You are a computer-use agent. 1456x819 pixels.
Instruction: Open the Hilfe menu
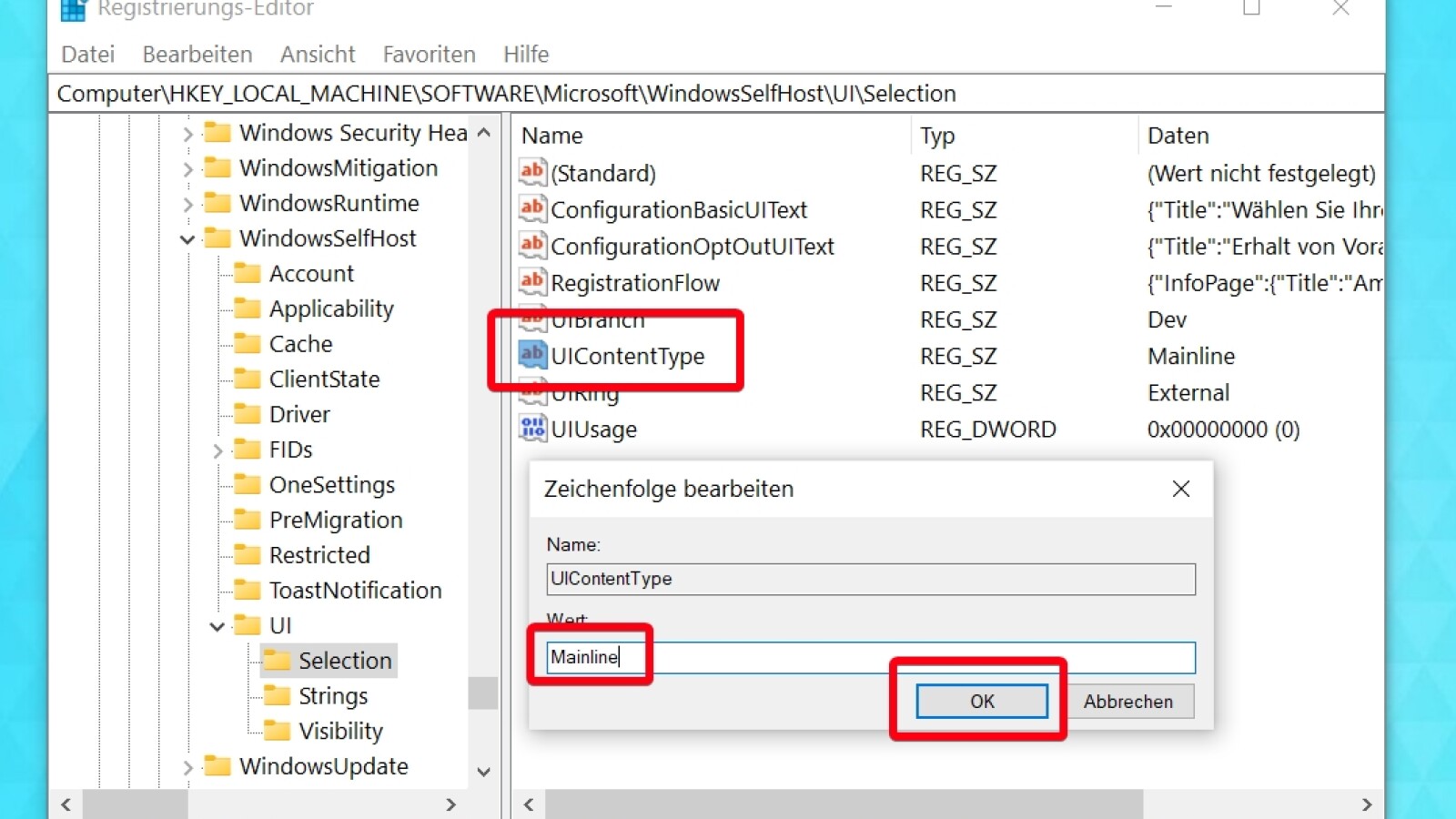pos(526,55)
